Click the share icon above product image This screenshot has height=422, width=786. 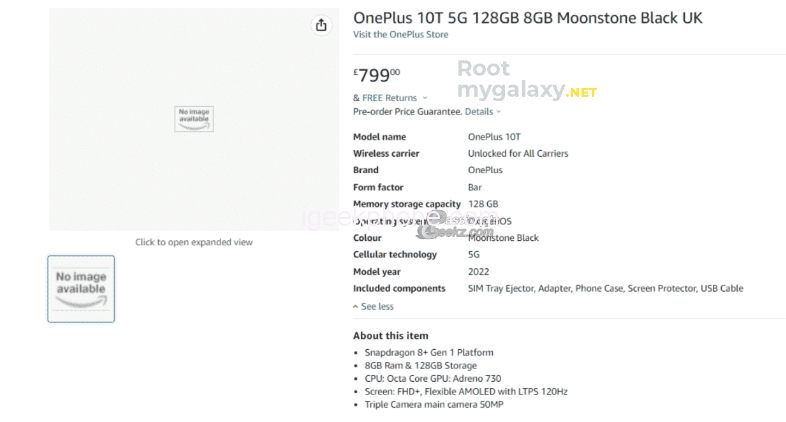click(321, 25)
